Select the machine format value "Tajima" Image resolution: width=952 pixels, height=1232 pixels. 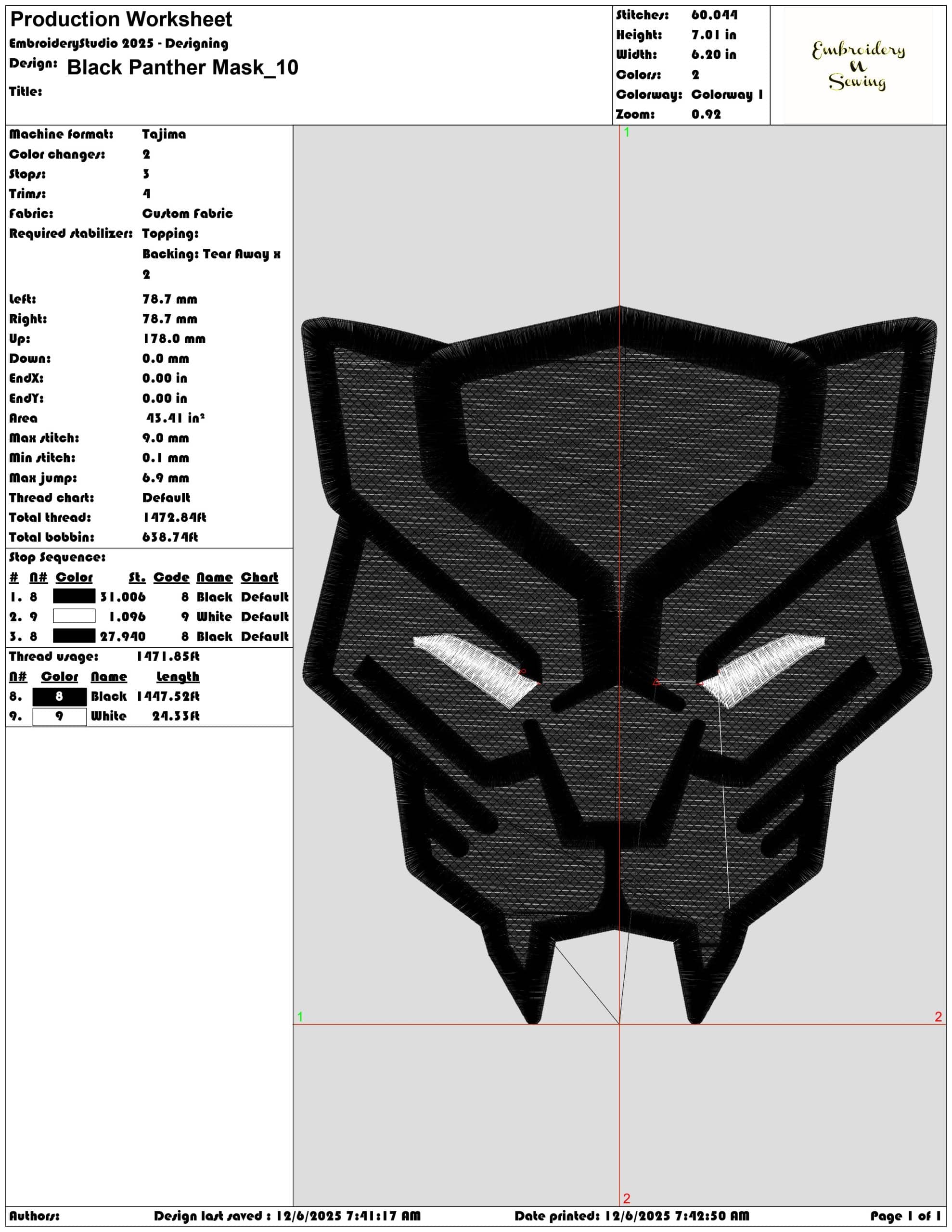click(164, 134)
